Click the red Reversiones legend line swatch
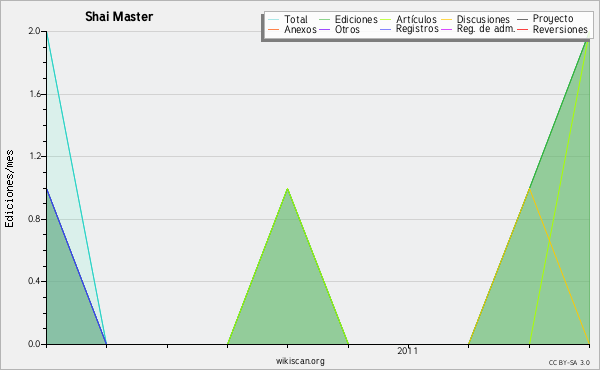Viewport: 600px width, 370px height. [522, 29]
